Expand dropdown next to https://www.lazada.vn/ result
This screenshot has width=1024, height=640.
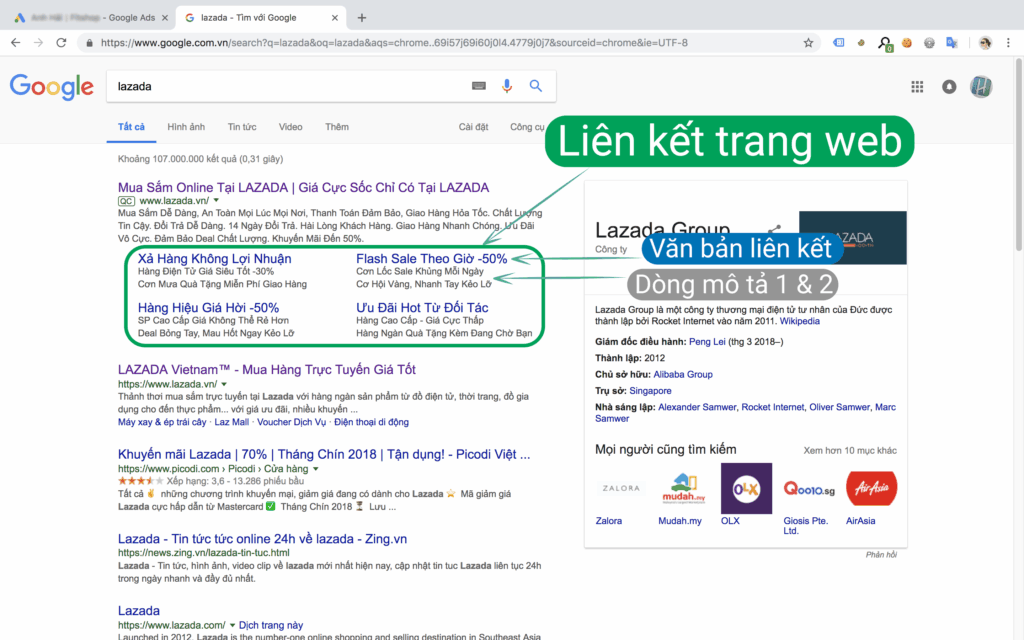tap(224, 385)
